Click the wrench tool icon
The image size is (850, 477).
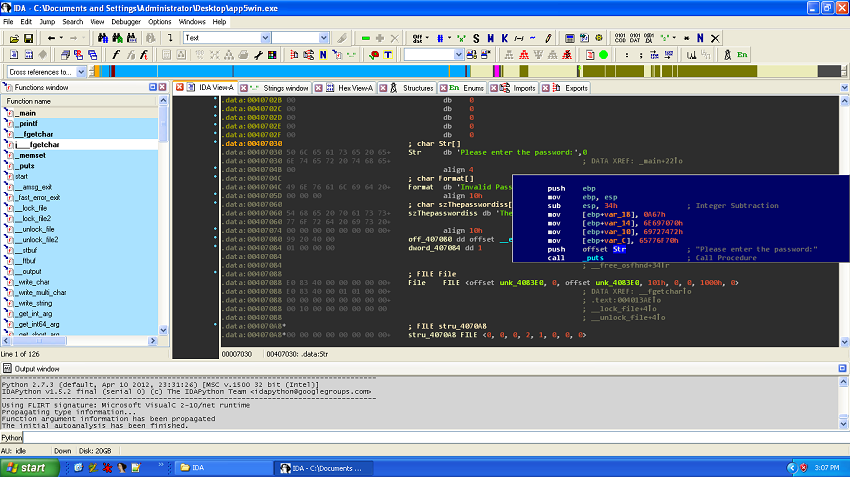click(x=258, y=55)
